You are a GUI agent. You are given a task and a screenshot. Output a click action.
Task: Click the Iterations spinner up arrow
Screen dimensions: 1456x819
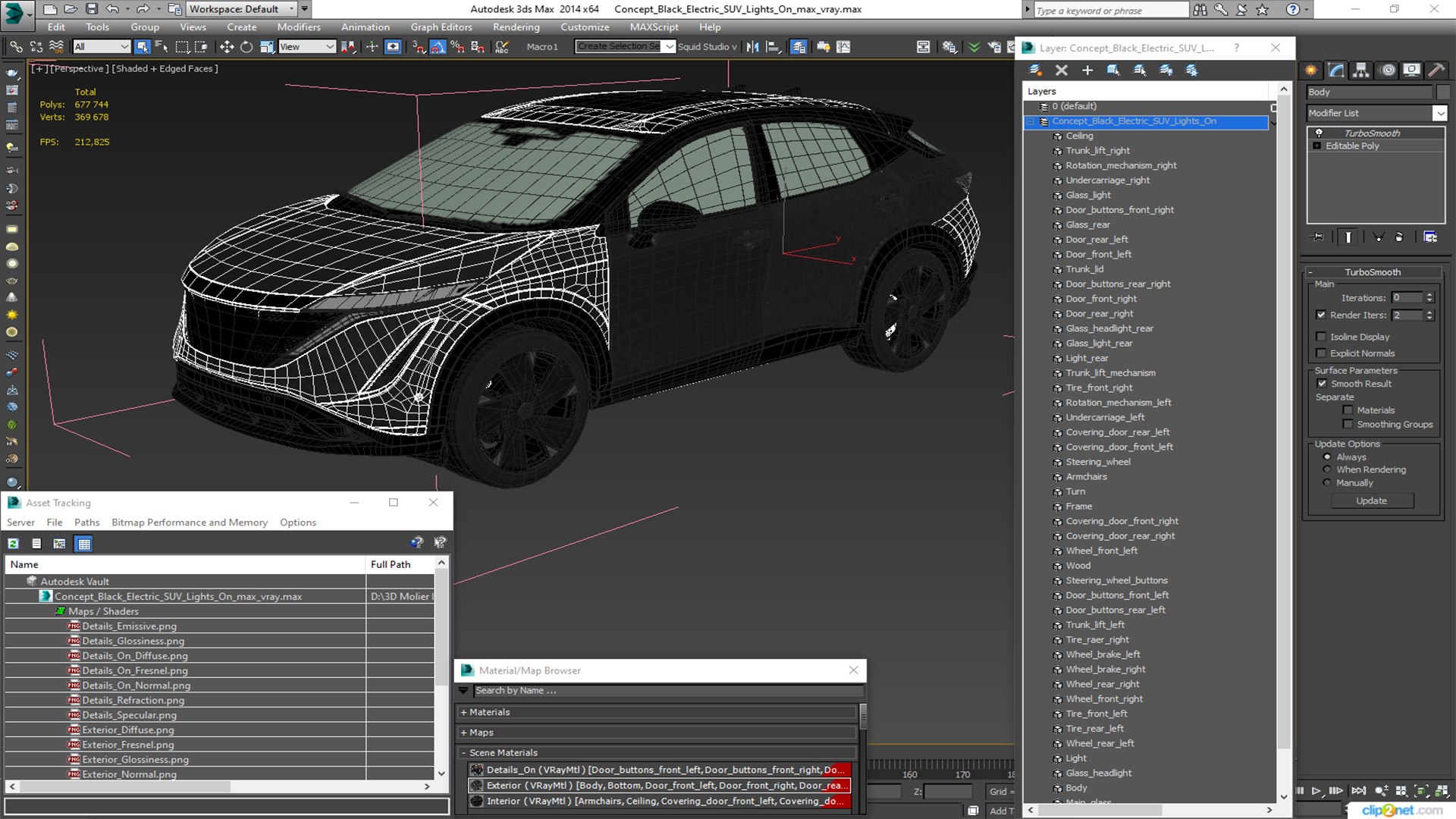[1429, 295]
